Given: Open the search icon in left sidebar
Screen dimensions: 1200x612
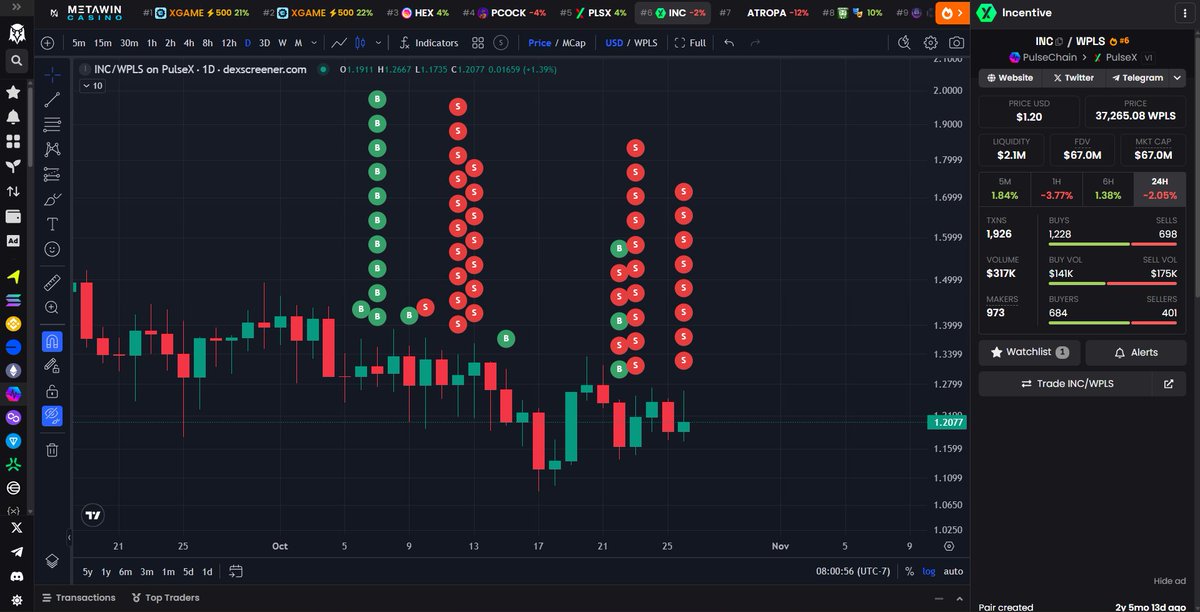Looking at the screenshot, I should click(x=15, y=60).
